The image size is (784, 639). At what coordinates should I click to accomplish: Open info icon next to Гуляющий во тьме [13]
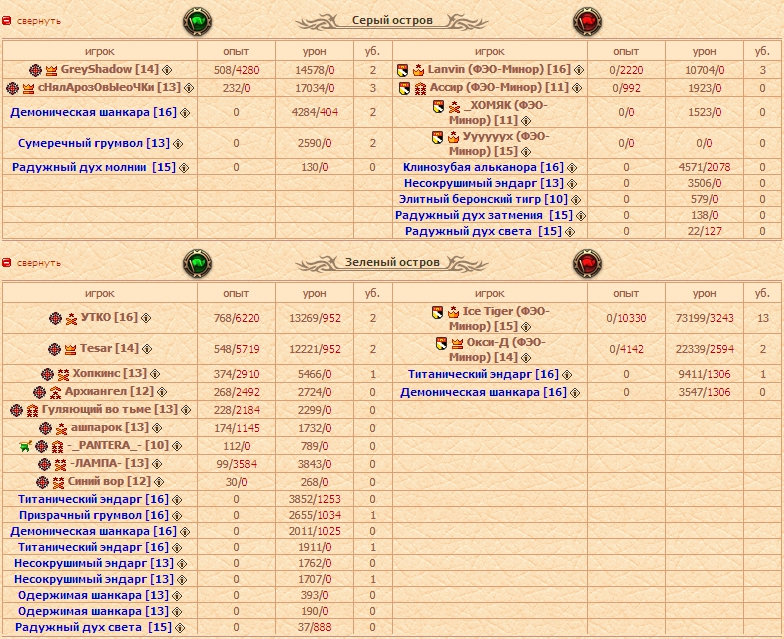pyautogui.click(x=186, y=410)
